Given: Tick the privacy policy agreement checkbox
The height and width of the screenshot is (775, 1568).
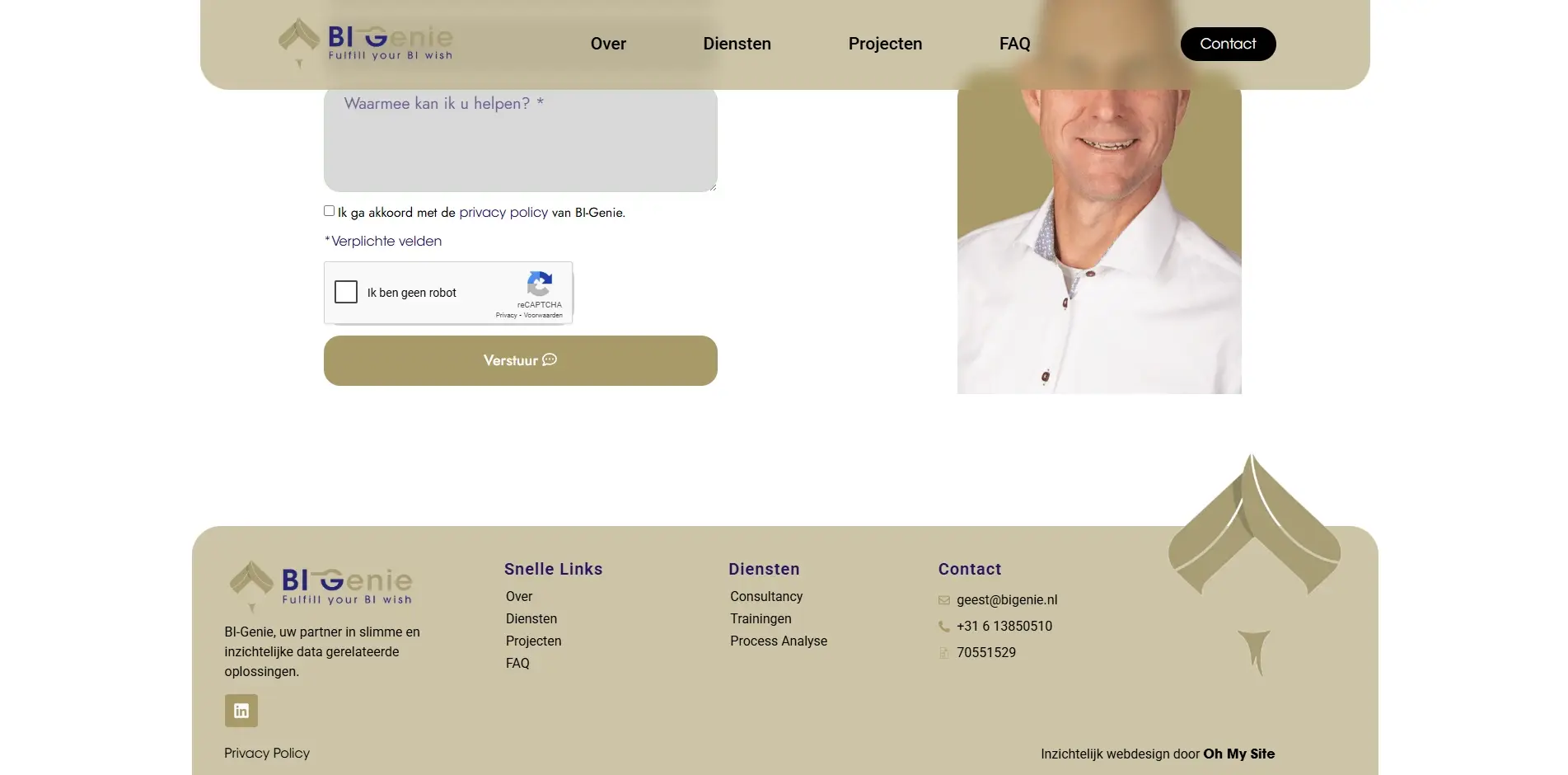Looking at the screenshot, I should [330, 211].
